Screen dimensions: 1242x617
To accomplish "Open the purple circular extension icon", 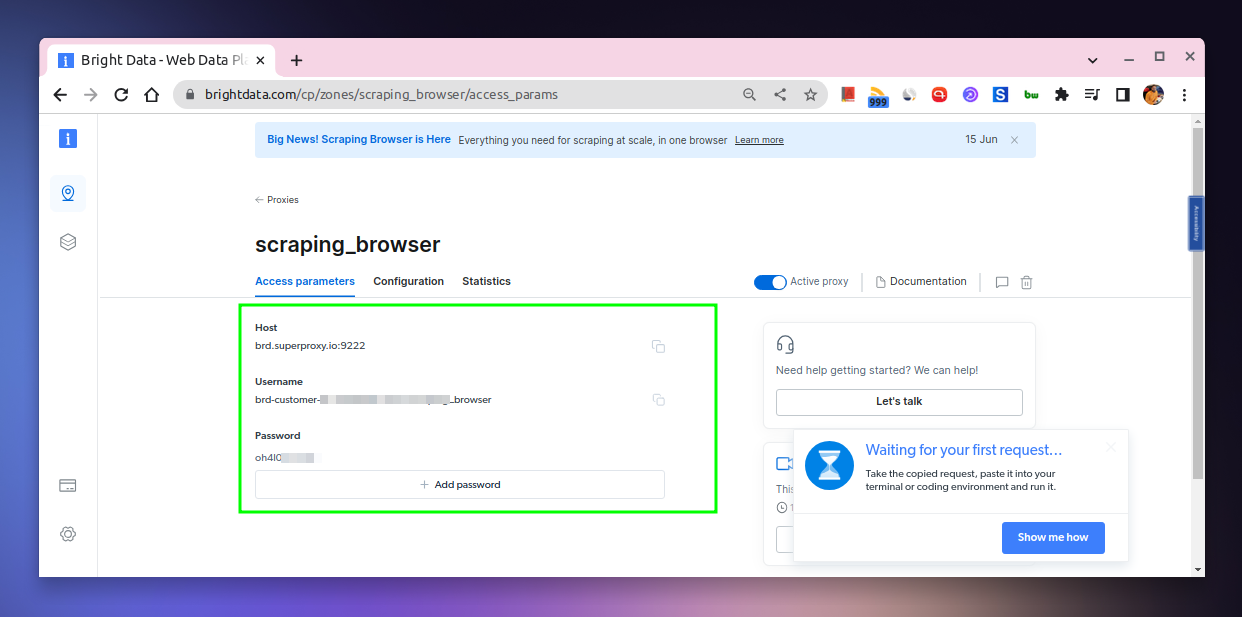I will coord(970,95).
